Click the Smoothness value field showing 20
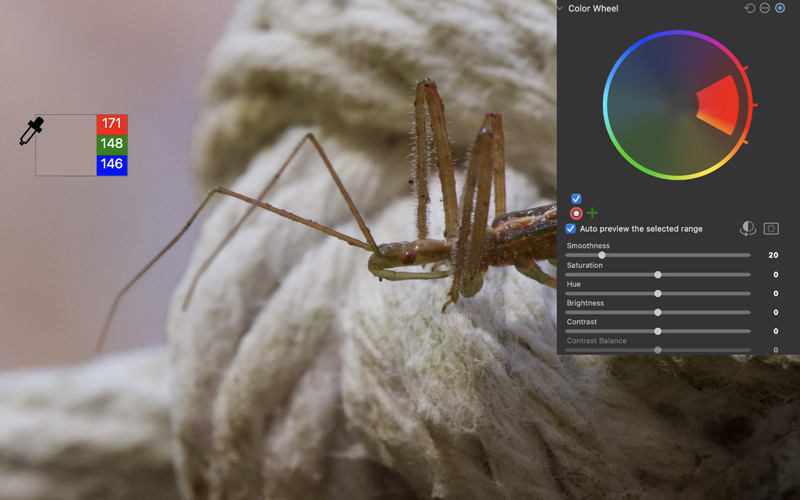This screenshot has width=800, height=500. [773, 255]
